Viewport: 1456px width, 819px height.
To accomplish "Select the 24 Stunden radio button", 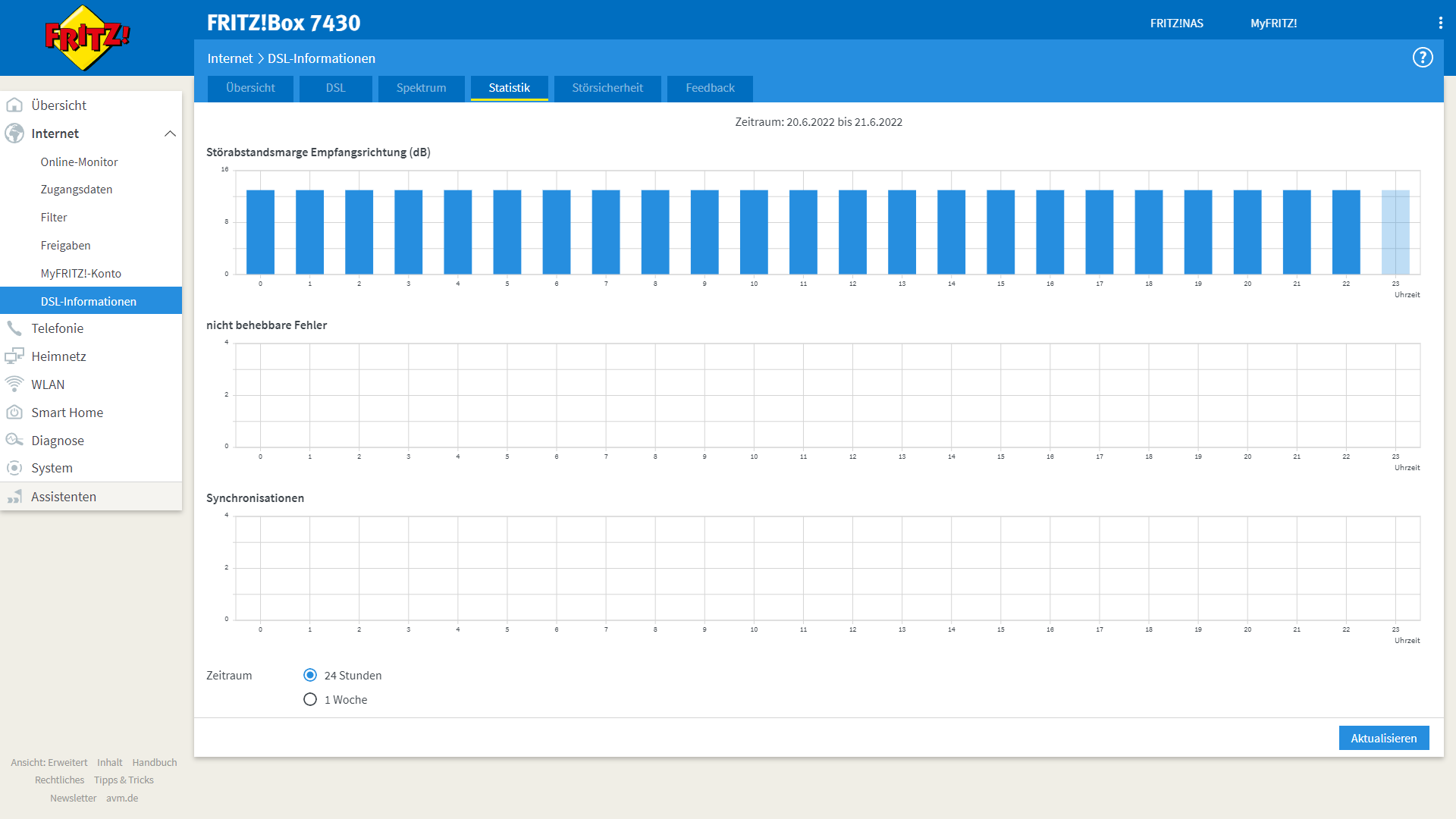I will (310, 675).
